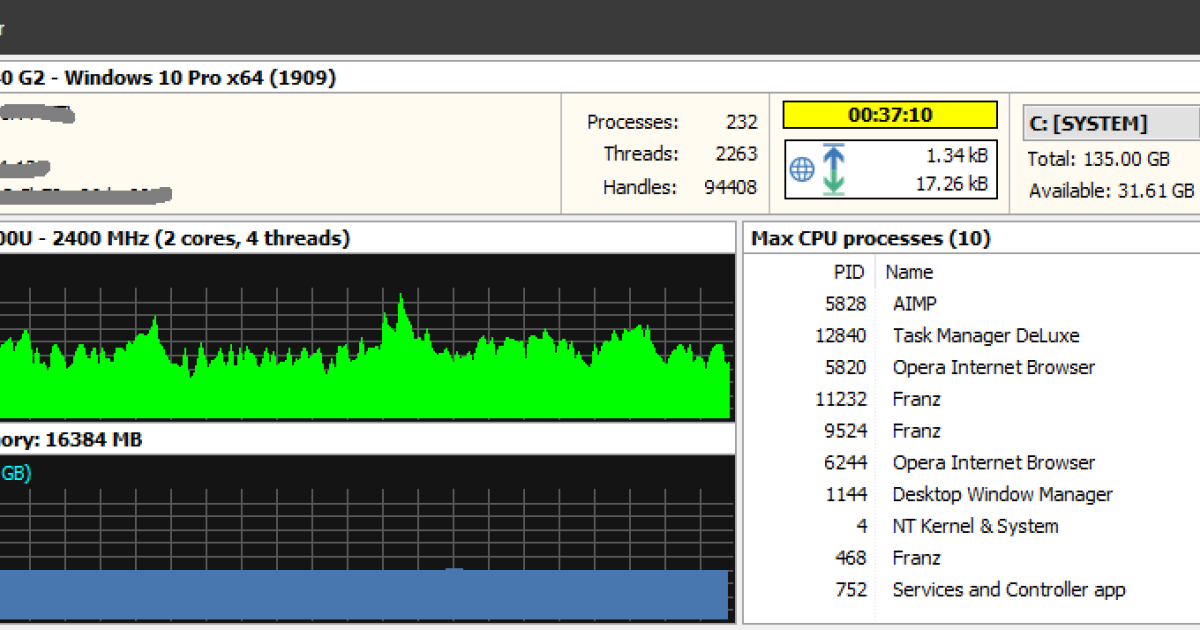Select the AIMP process name
This screenshot has width=1200, height=630.
click(915, 304)
